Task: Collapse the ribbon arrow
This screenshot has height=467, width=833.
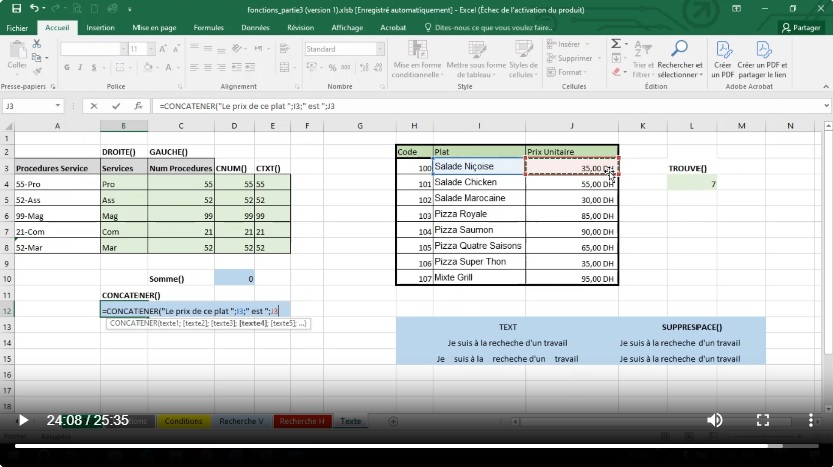Action: 826,87
